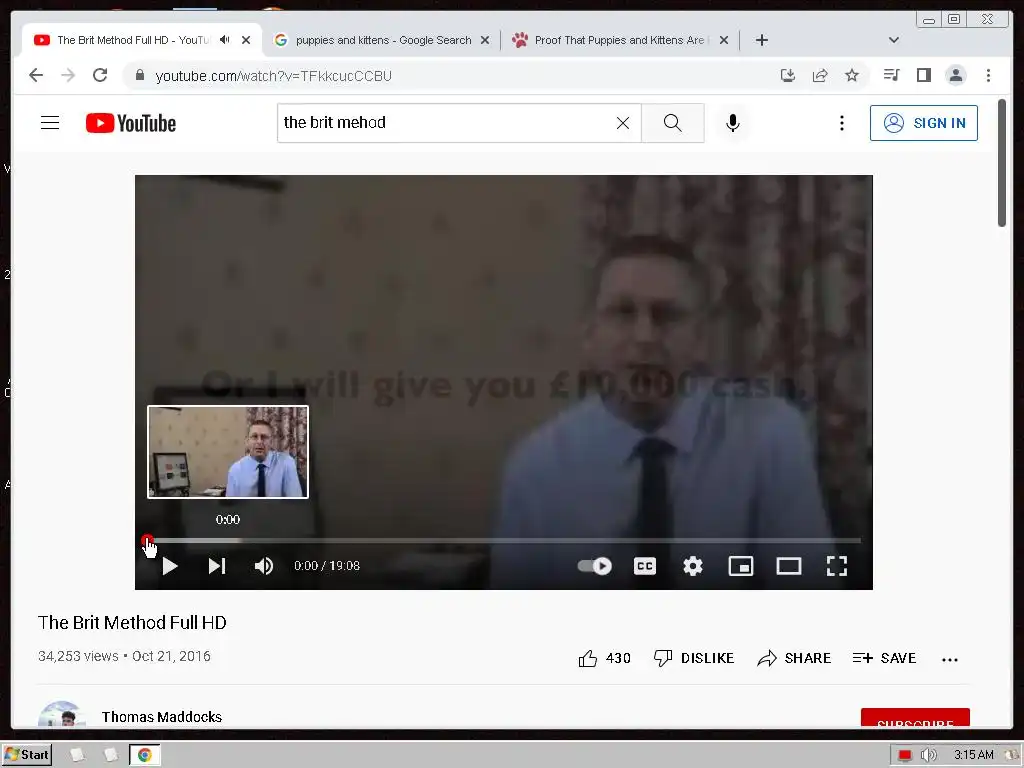Skip to next video
1024x768 pixels.
pos(217,566)
